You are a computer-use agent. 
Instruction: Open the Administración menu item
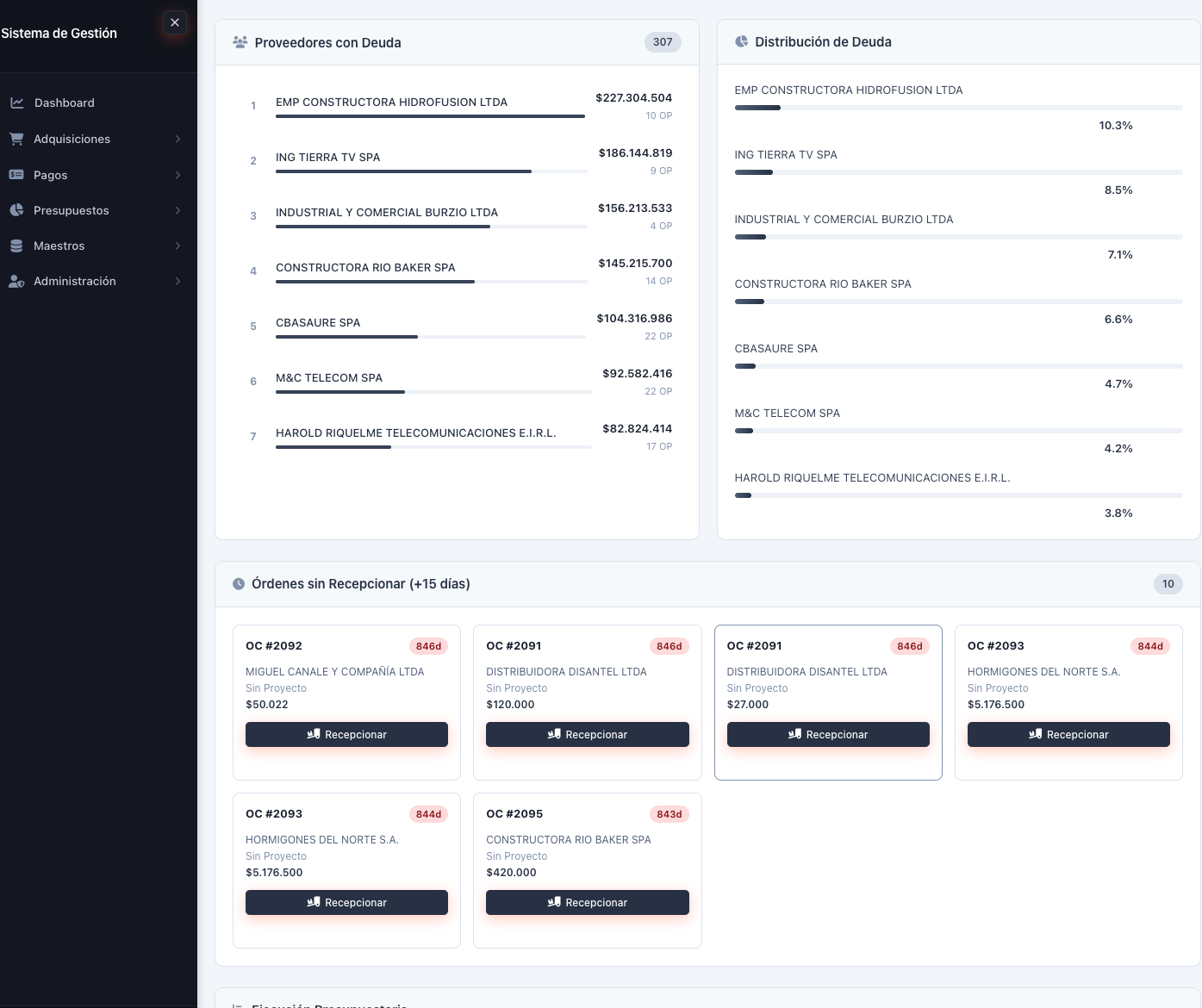coord(98,281)
